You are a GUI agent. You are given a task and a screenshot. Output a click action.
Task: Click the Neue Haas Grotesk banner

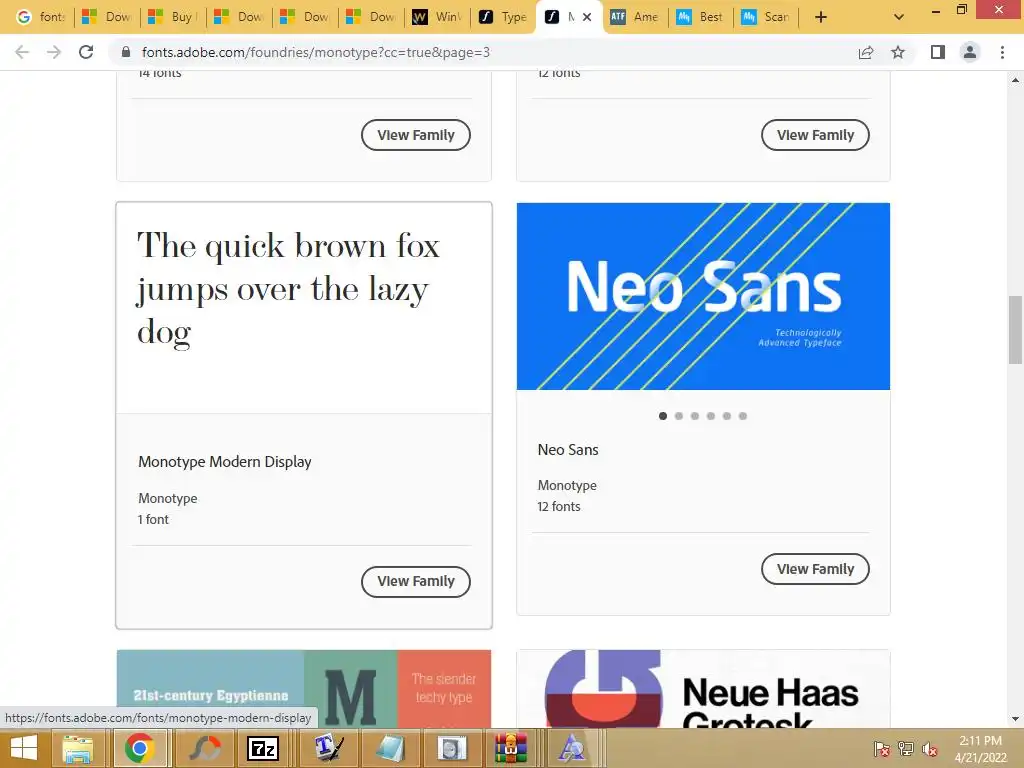703,688
